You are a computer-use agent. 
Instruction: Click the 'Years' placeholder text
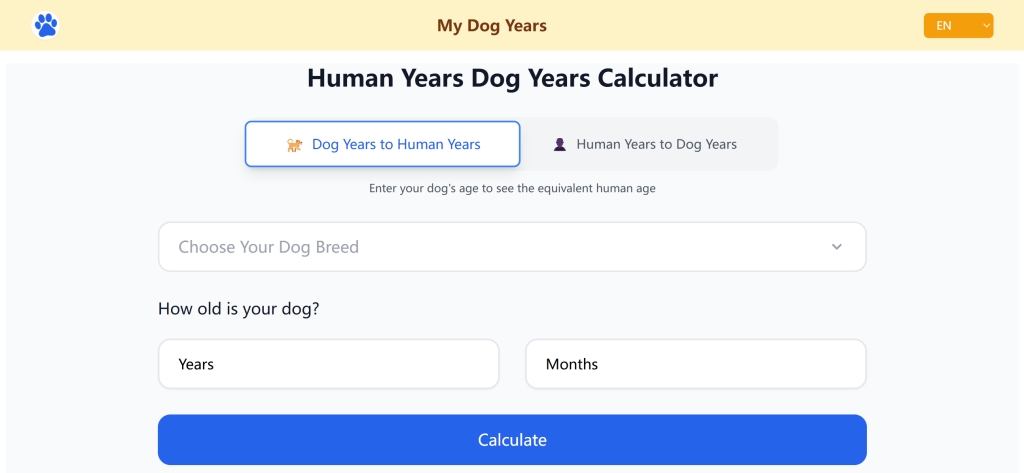pyautogui.click(x=196, y=364)
